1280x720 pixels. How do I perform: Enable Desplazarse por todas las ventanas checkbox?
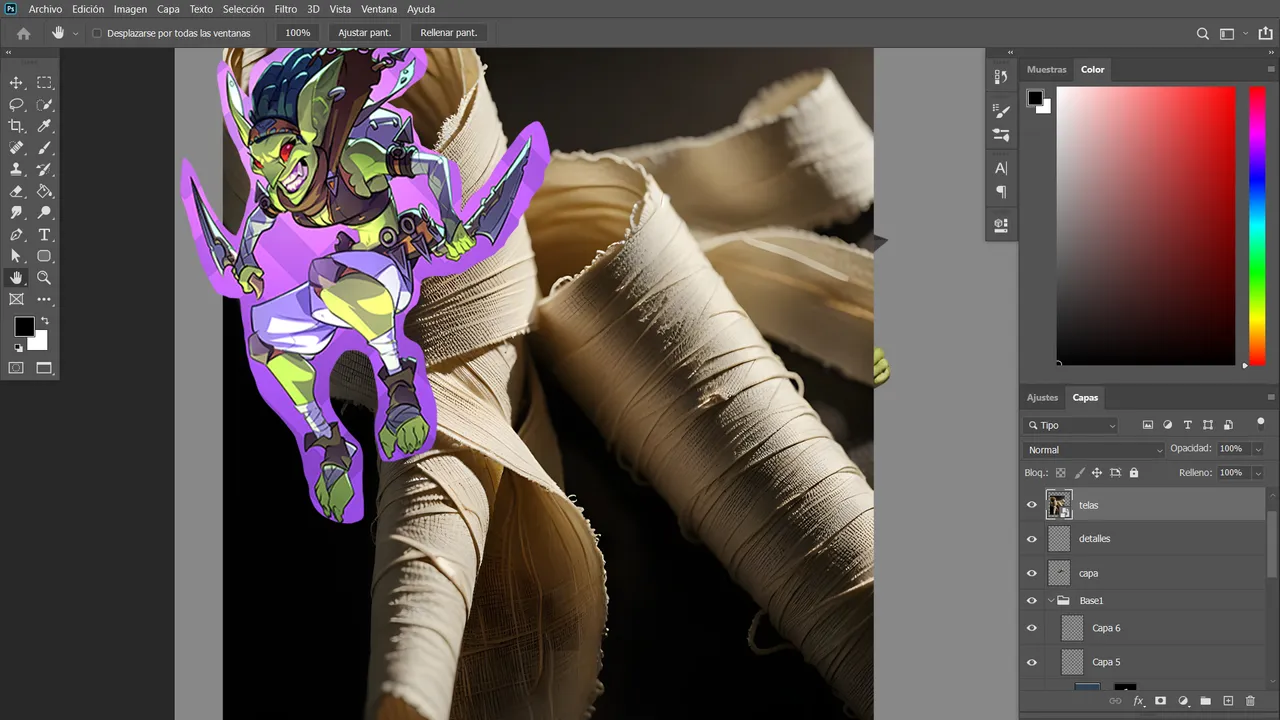pos(97,33)
